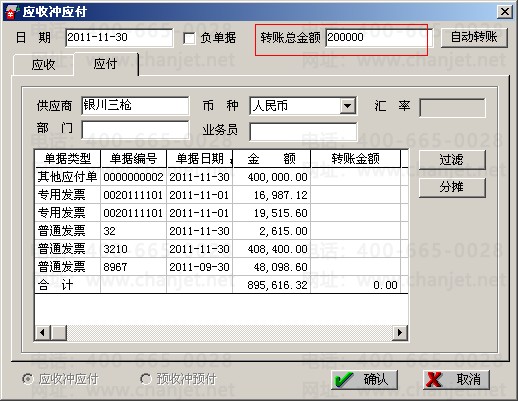Switch to the 应付 tab
518x401 pixels.
point(105,64)
